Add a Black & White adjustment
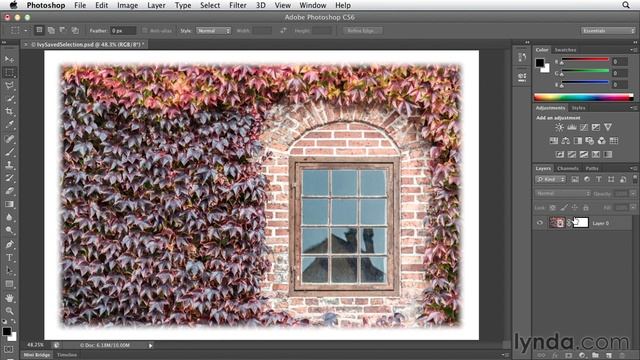This screenshot has height=360, width=640. (x=578, y=141)
